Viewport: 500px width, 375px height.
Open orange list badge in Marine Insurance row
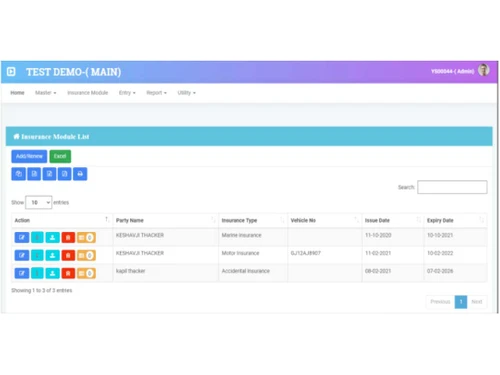[86, 237]
